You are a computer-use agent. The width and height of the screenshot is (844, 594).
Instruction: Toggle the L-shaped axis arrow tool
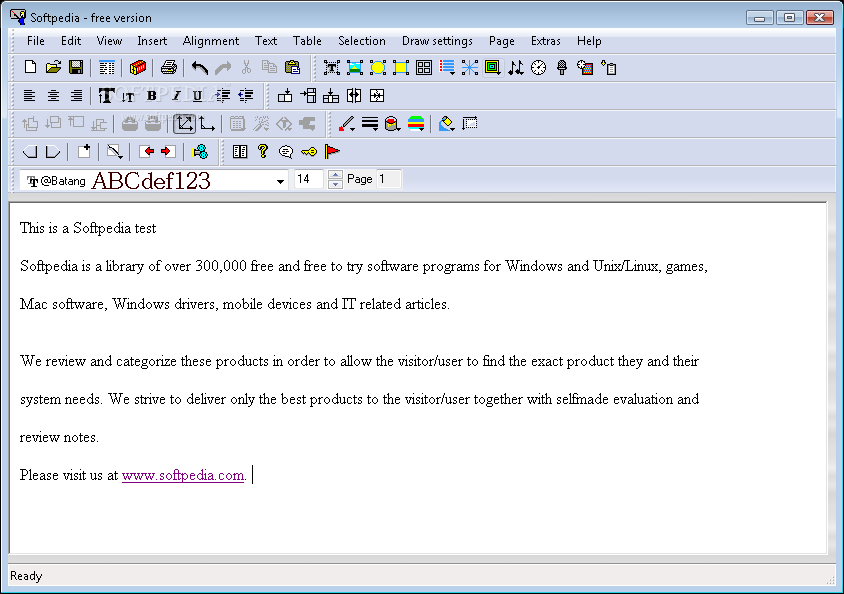207,124
